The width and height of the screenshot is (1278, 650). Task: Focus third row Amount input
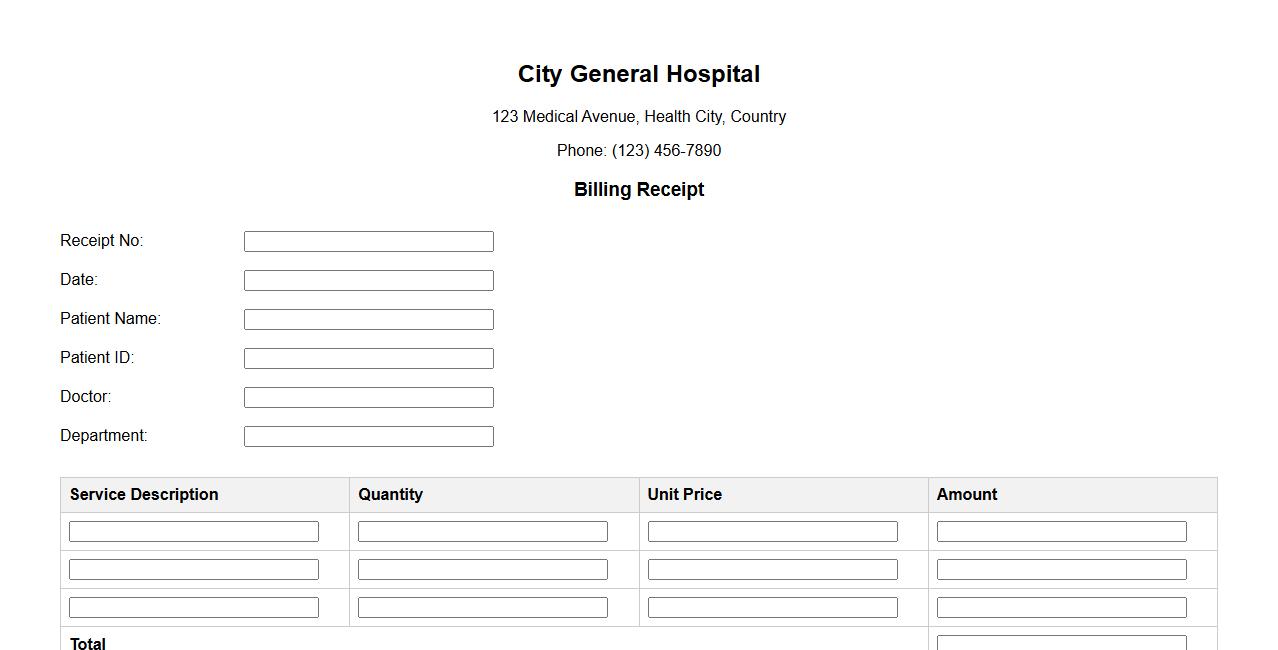click(1061, 608)
